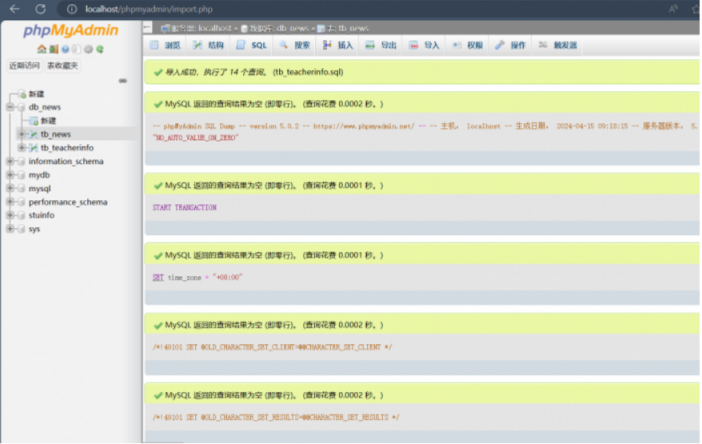Click the database icon beside performance_schema
Screen dimensions: 702x444
coord(21,202)
